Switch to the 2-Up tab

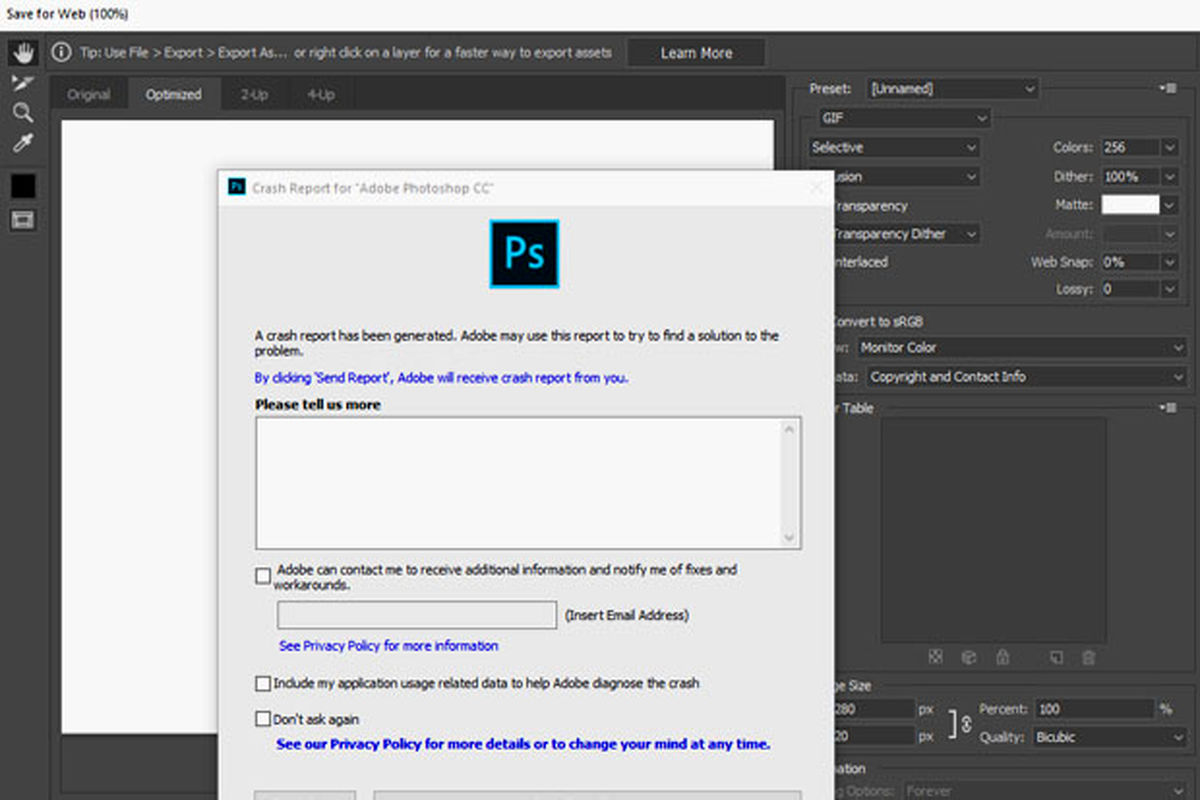coord(254,95)
